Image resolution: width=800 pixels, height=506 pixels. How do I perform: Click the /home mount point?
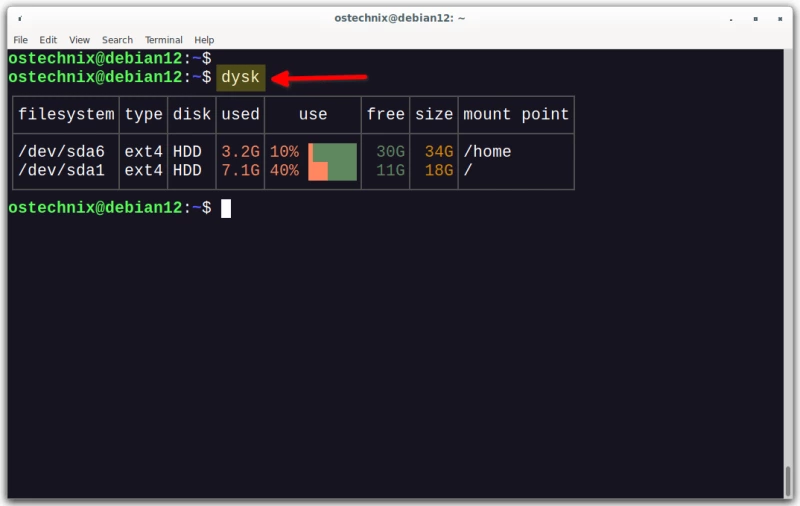tap(487, 151)
